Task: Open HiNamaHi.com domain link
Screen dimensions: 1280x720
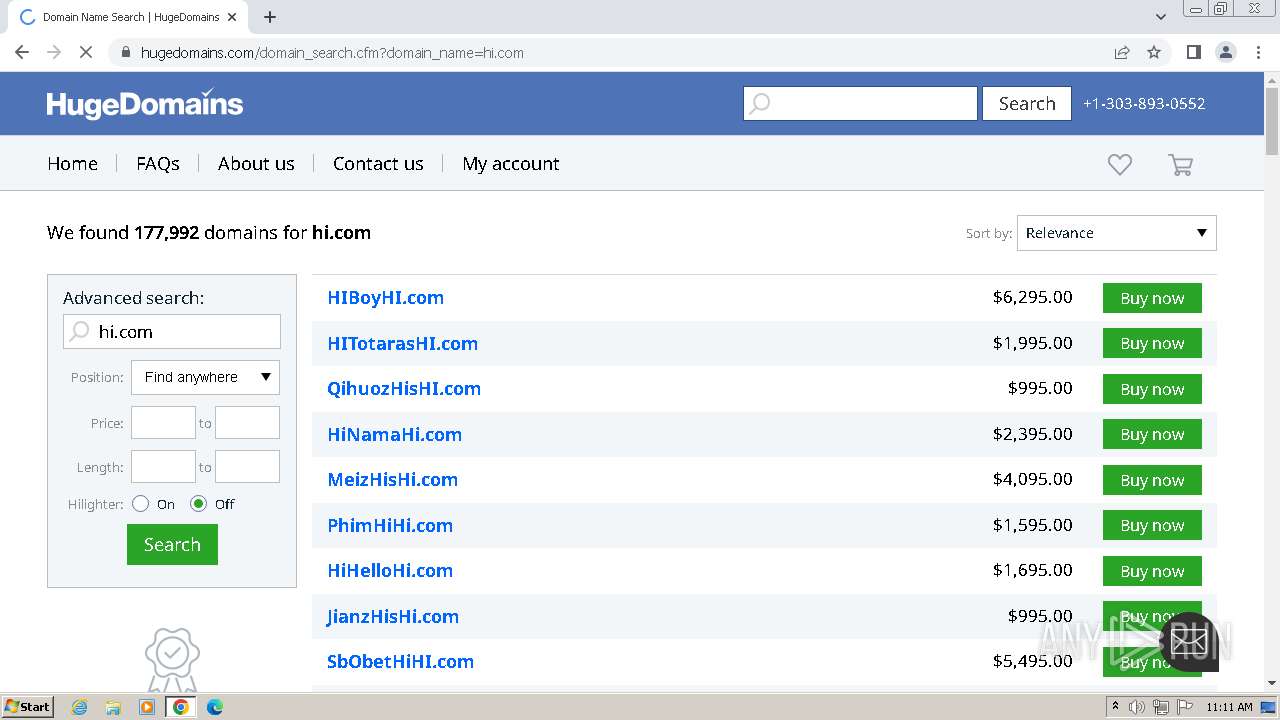Action: tap(395, 434)
